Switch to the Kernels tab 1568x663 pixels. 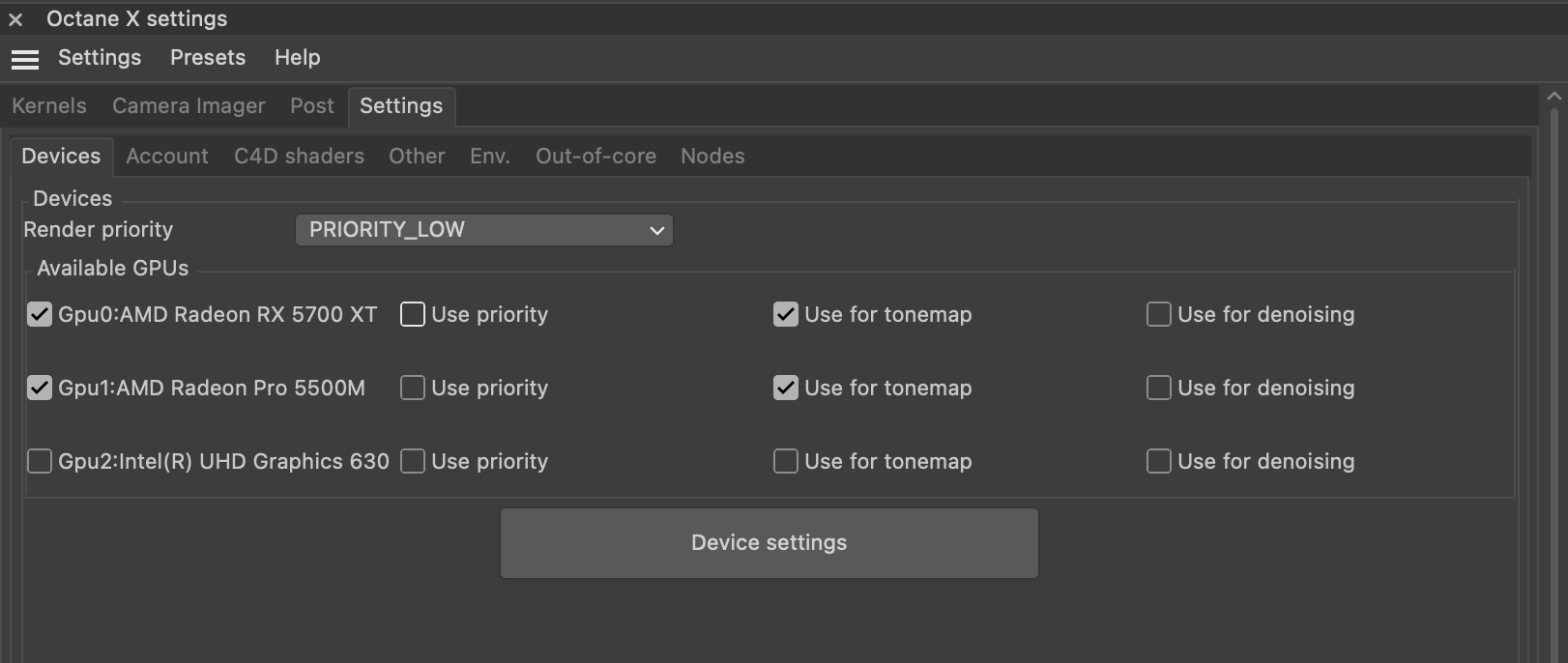click(49, 106)
